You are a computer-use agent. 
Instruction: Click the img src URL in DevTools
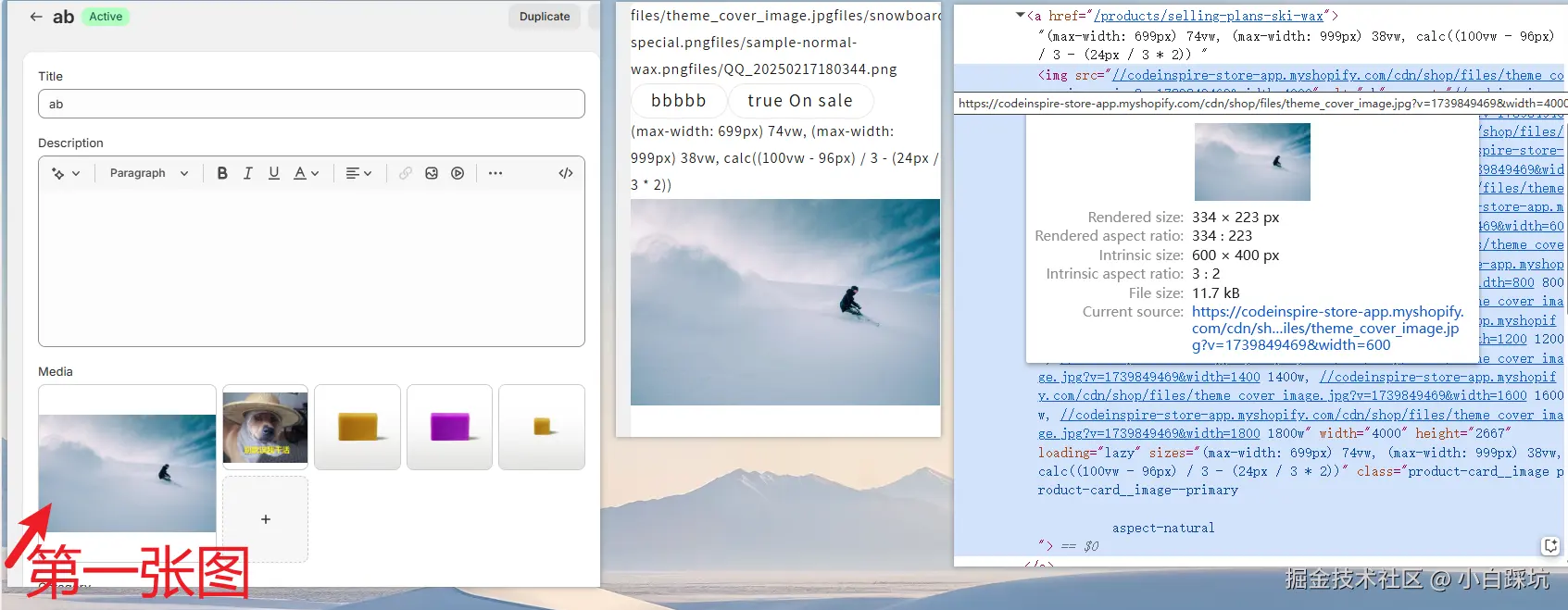pos(1337,75)
